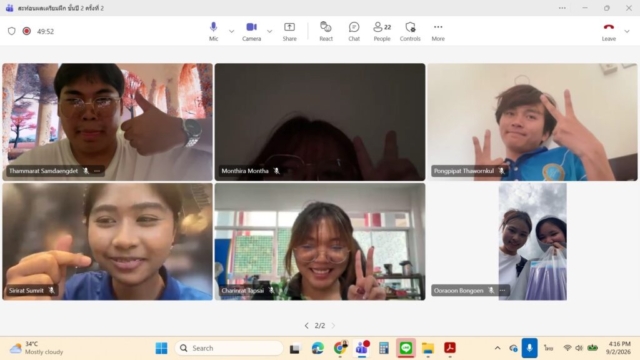Open Wi-Fi network settings in tray
Screen dimensions: 640x360
tap(567, 348)
